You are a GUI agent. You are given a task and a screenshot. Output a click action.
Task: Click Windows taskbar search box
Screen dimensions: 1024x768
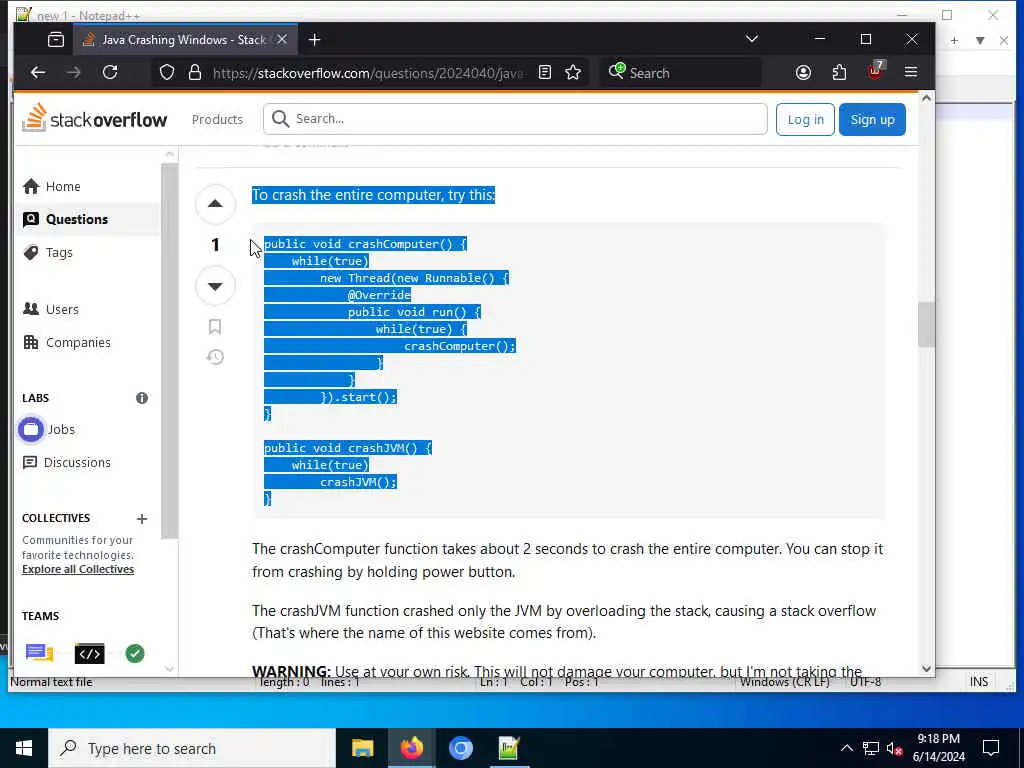(x=192, y=748)
